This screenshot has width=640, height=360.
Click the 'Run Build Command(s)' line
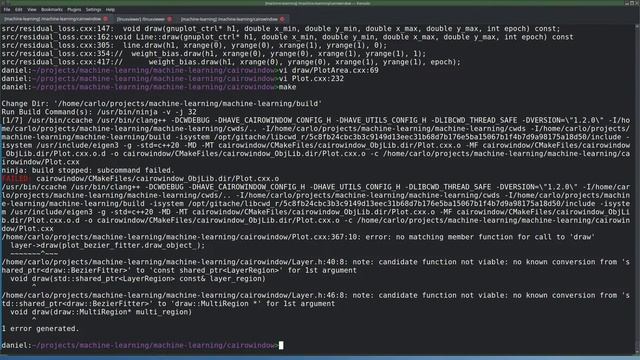(x=99, y=112)
